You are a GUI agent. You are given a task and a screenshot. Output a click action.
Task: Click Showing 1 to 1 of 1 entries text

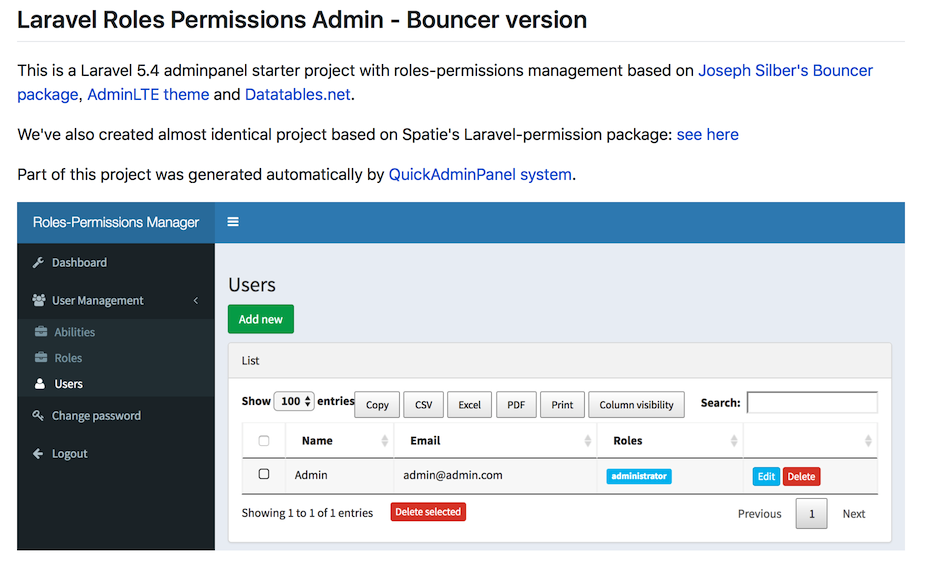pyautogui.click(x=307, y=513)
